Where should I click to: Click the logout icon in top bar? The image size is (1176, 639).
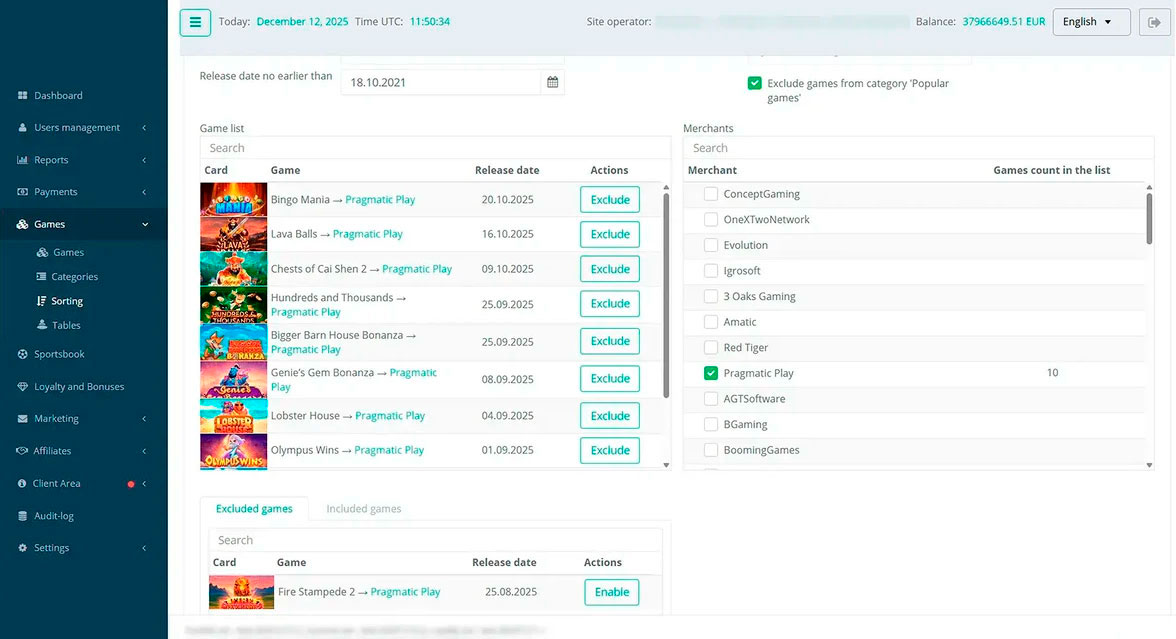tap(1154, 22)
